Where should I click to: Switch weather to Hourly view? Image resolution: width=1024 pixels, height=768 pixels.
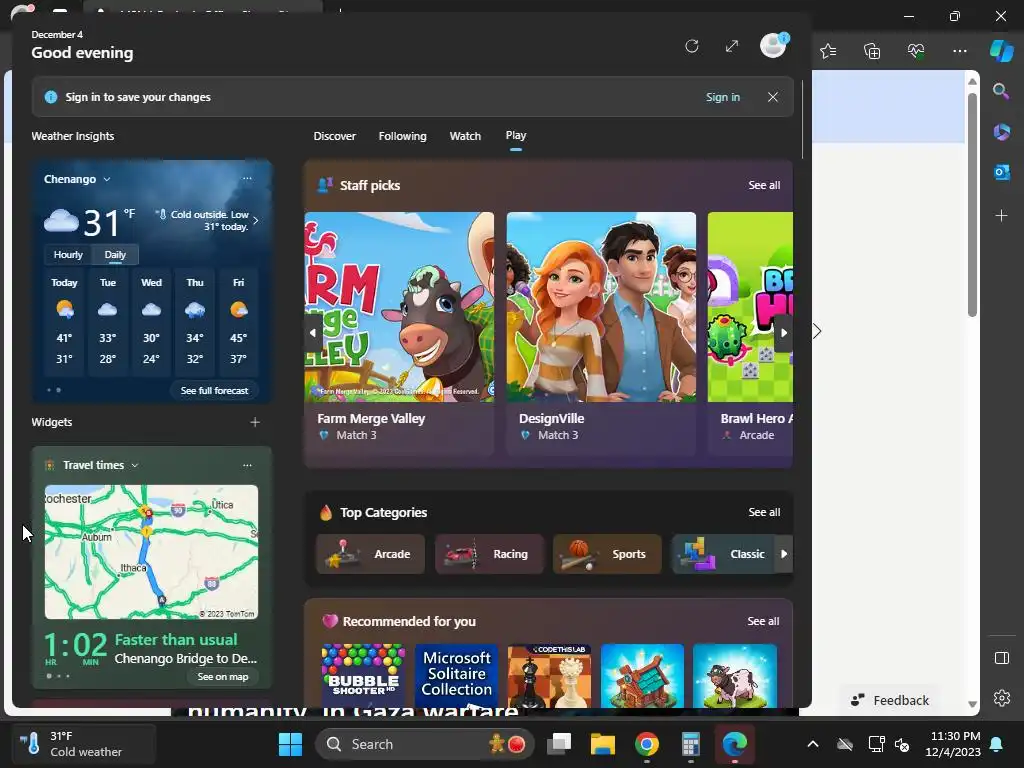(x=68, y=255)
